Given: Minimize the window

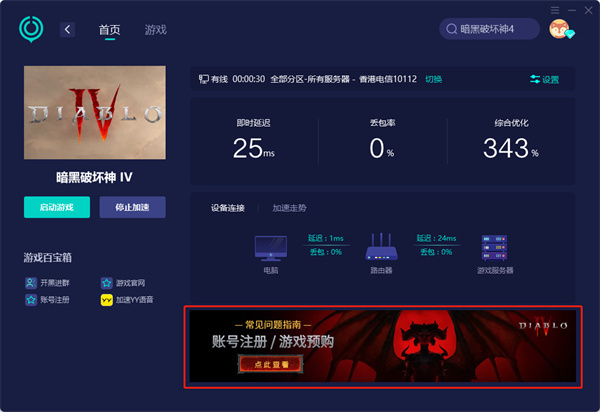Looking at the screenshot, I should [x=572, y=10].
